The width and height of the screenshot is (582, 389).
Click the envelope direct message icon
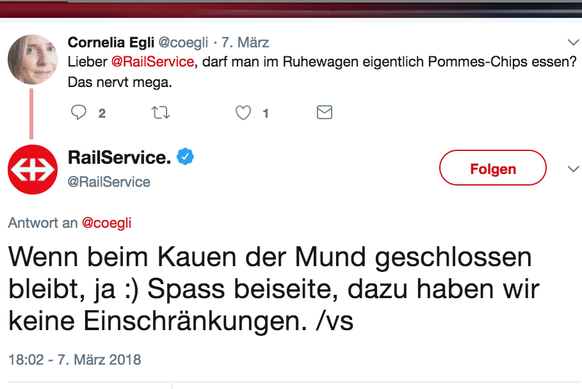coord(324,112)
